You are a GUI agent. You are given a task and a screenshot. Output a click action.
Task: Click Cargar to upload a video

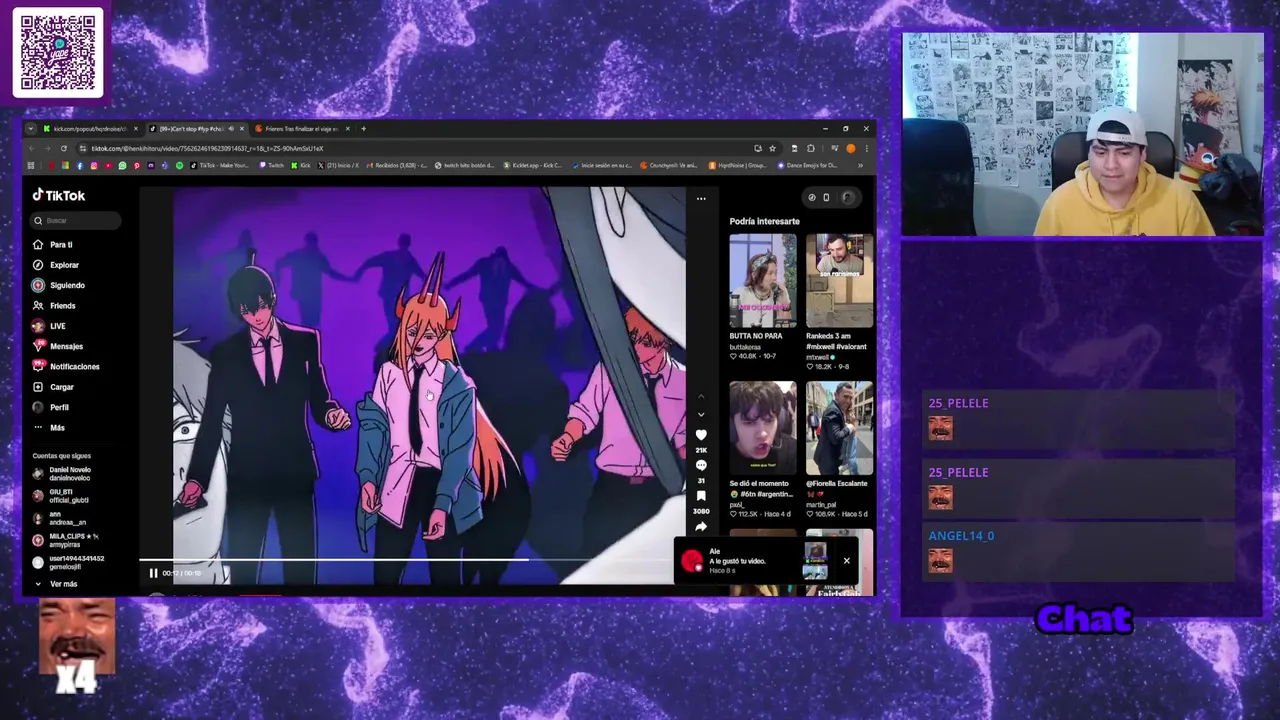(53, 387)
